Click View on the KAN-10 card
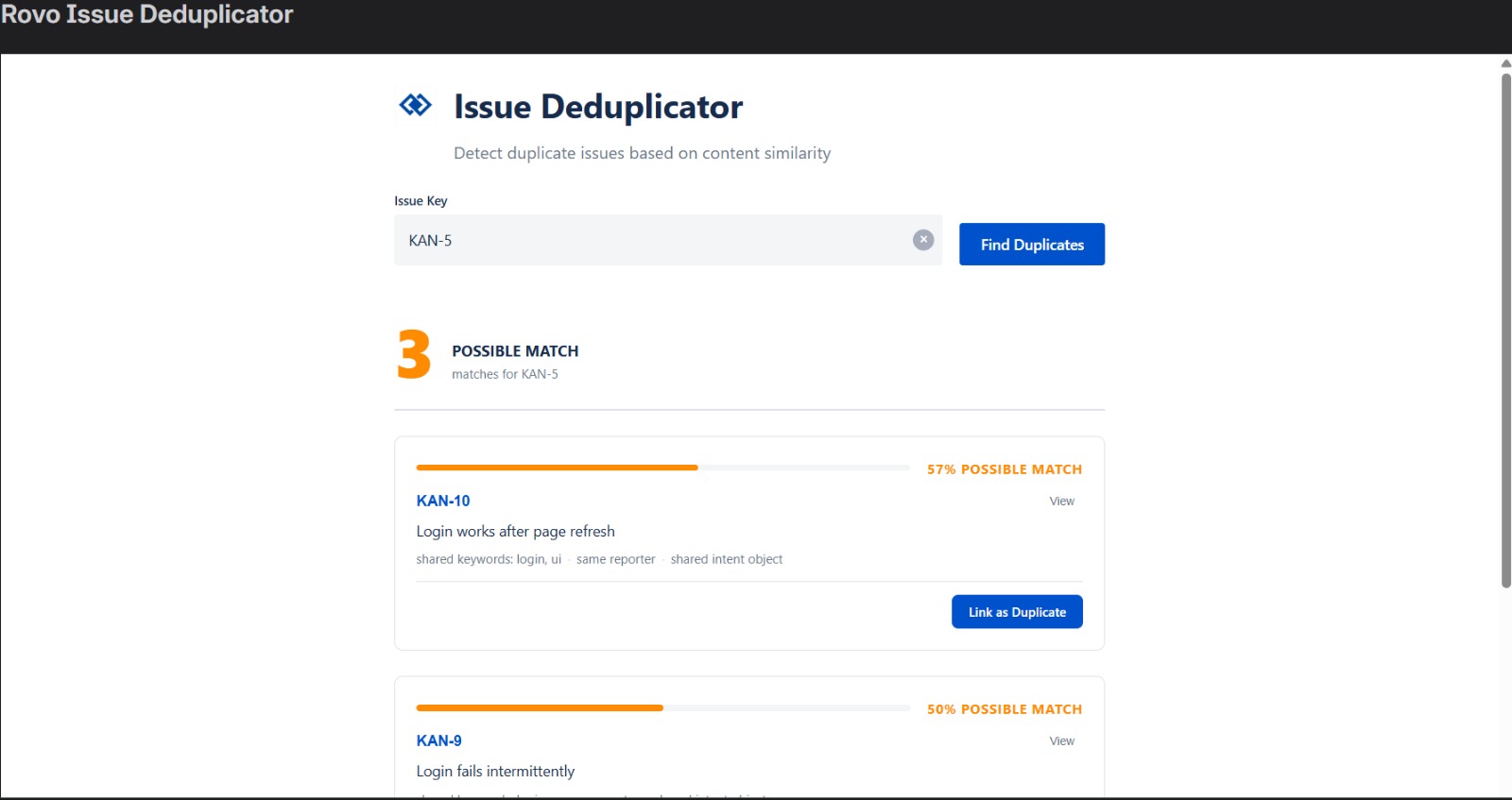Image resolution: width=1512 pixels, height=800 pixels. tap(1062, 502)
